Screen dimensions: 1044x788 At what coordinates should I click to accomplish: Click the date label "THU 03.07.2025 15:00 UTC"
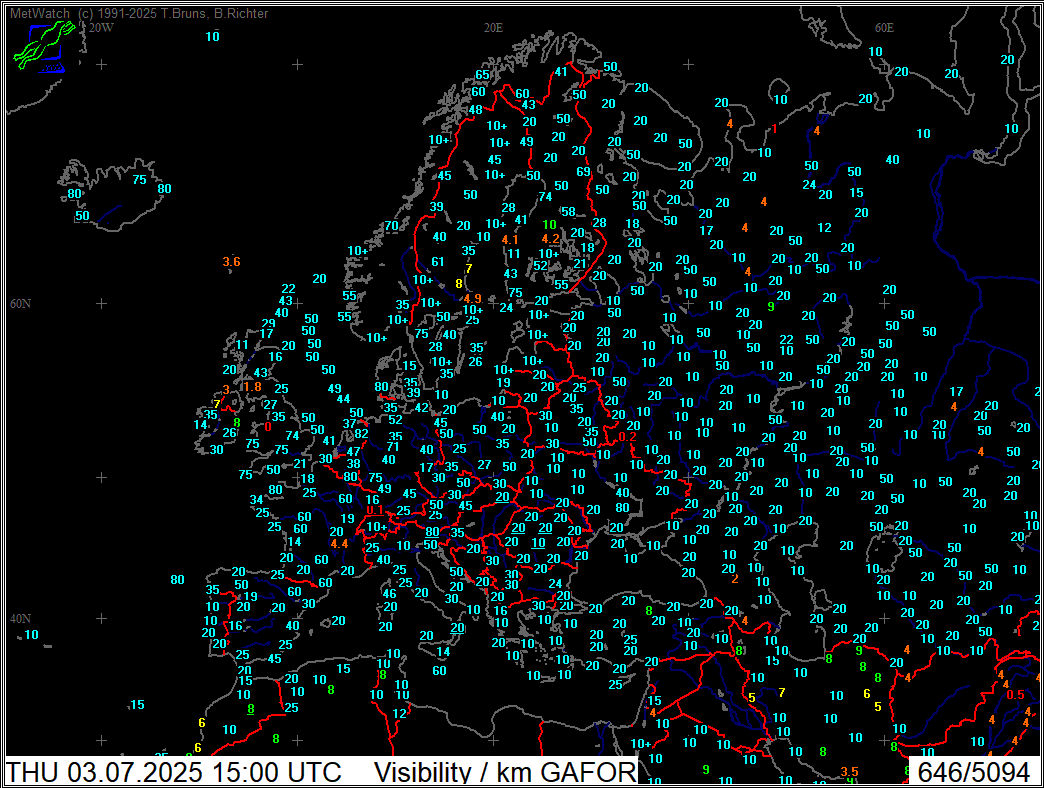pos(174,773)
